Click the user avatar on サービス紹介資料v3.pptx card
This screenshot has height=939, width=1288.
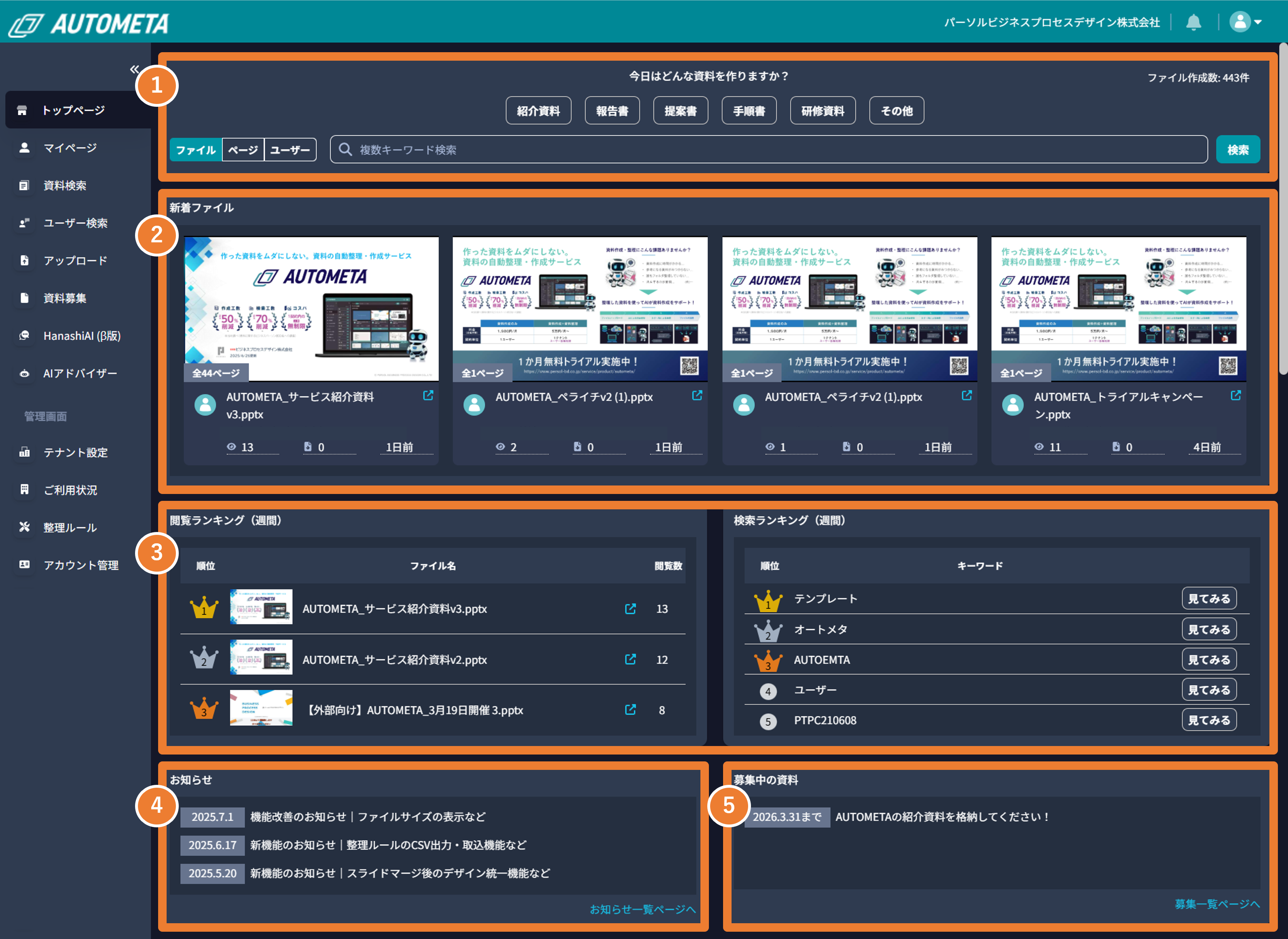tap(205, 405)
